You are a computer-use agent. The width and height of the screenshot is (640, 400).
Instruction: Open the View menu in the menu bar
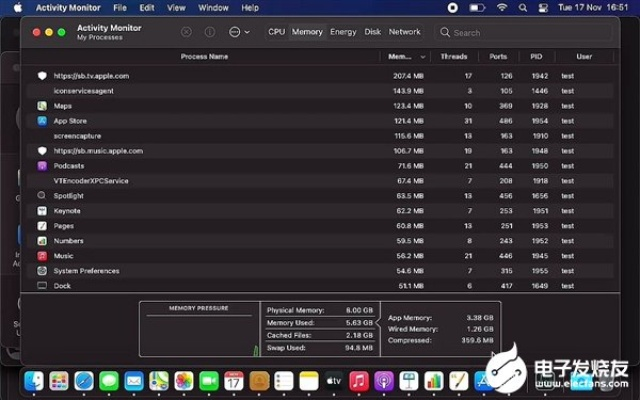coord(176,6)
